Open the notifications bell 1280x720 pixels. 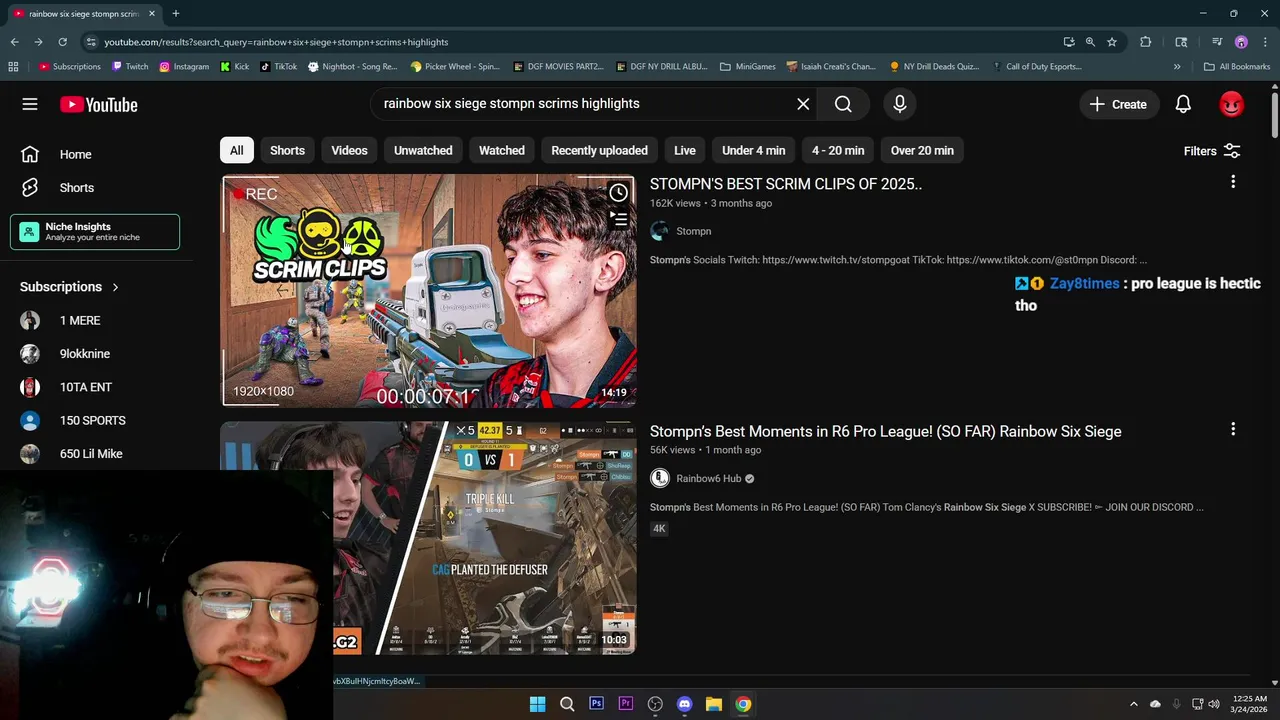(1183, 104)
